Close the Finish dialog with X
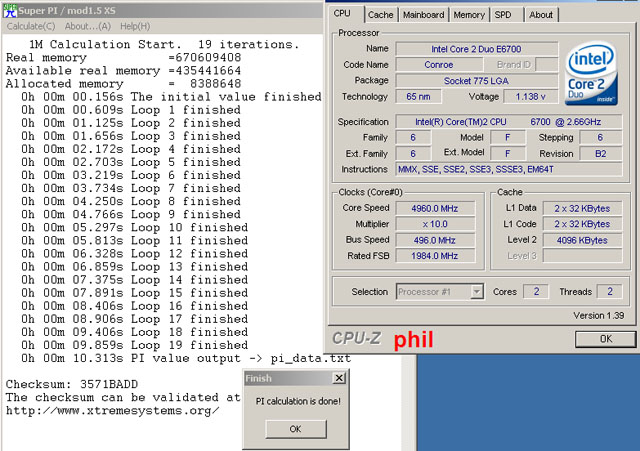Screen dimensions: 640x451 point(339,379)
